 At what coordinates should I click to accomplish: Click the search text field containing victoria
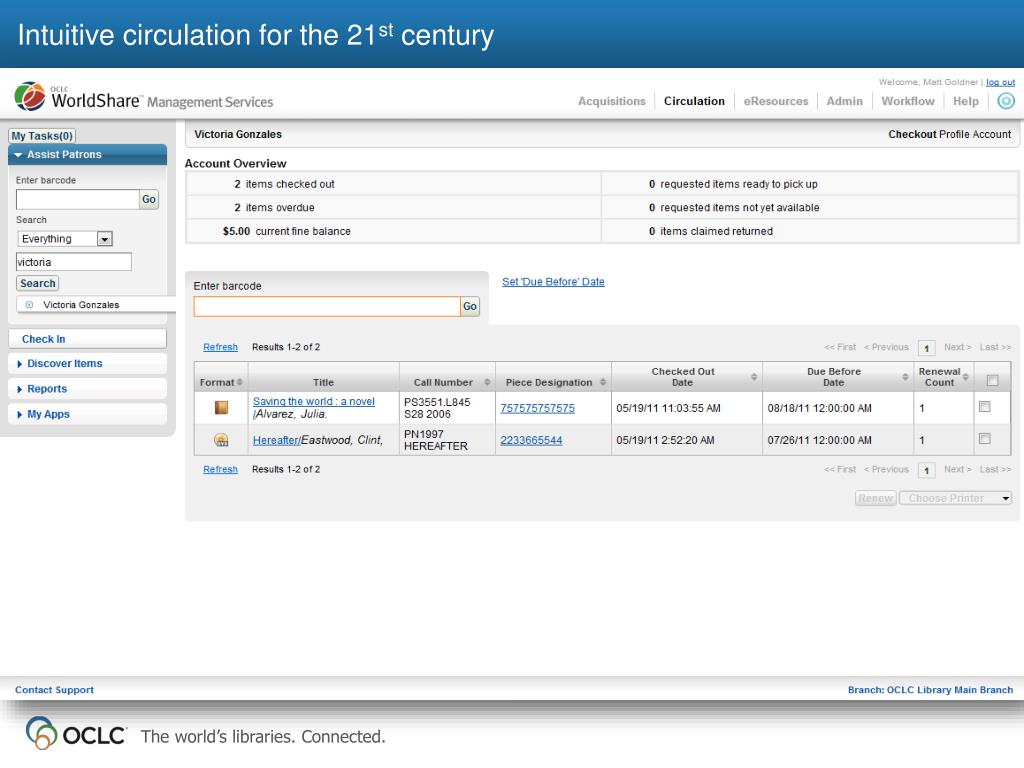coord(74,262)
